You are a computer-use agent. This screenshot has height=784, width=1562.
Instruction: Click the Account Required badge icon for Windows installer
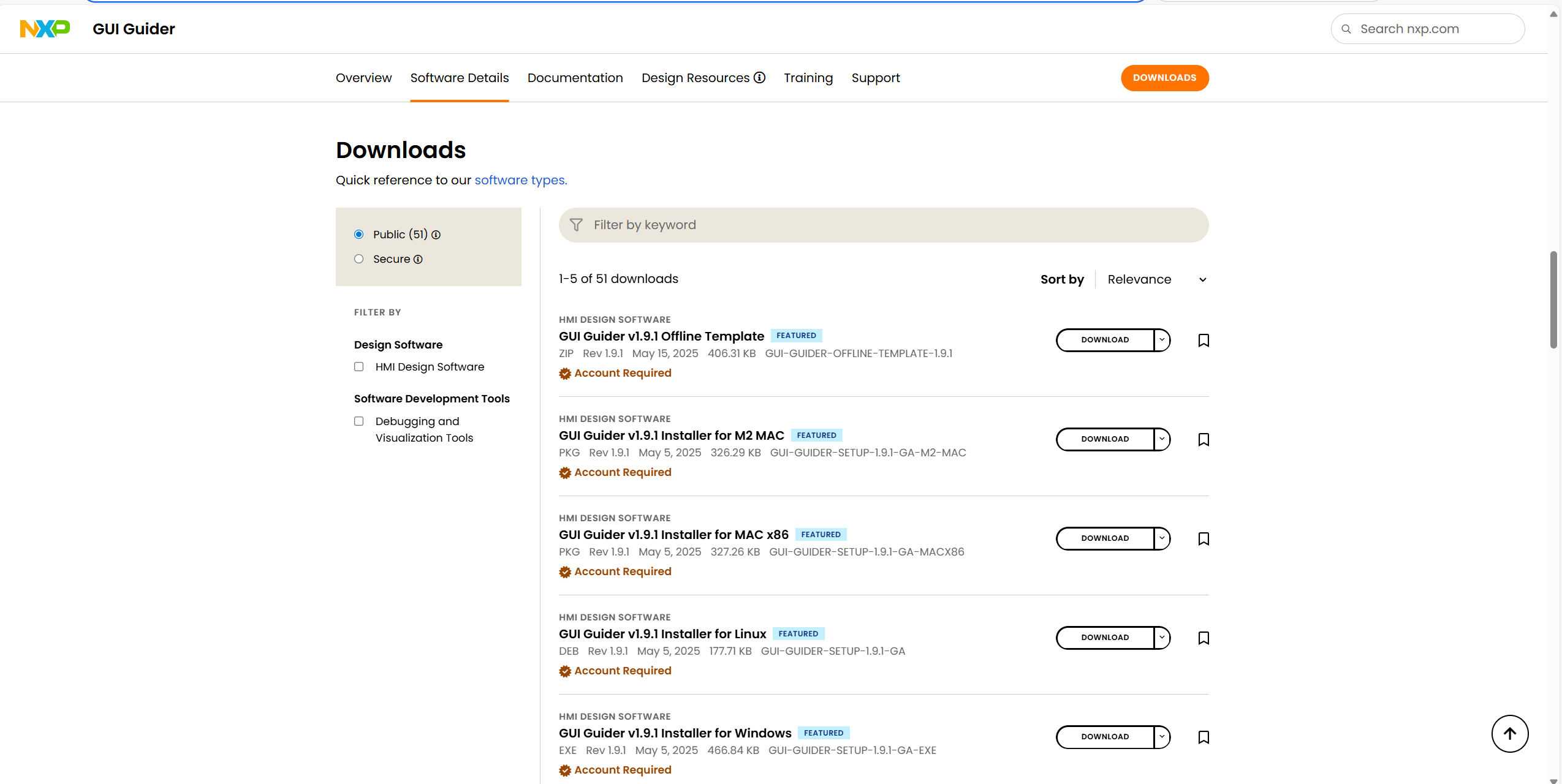point(565,771)
